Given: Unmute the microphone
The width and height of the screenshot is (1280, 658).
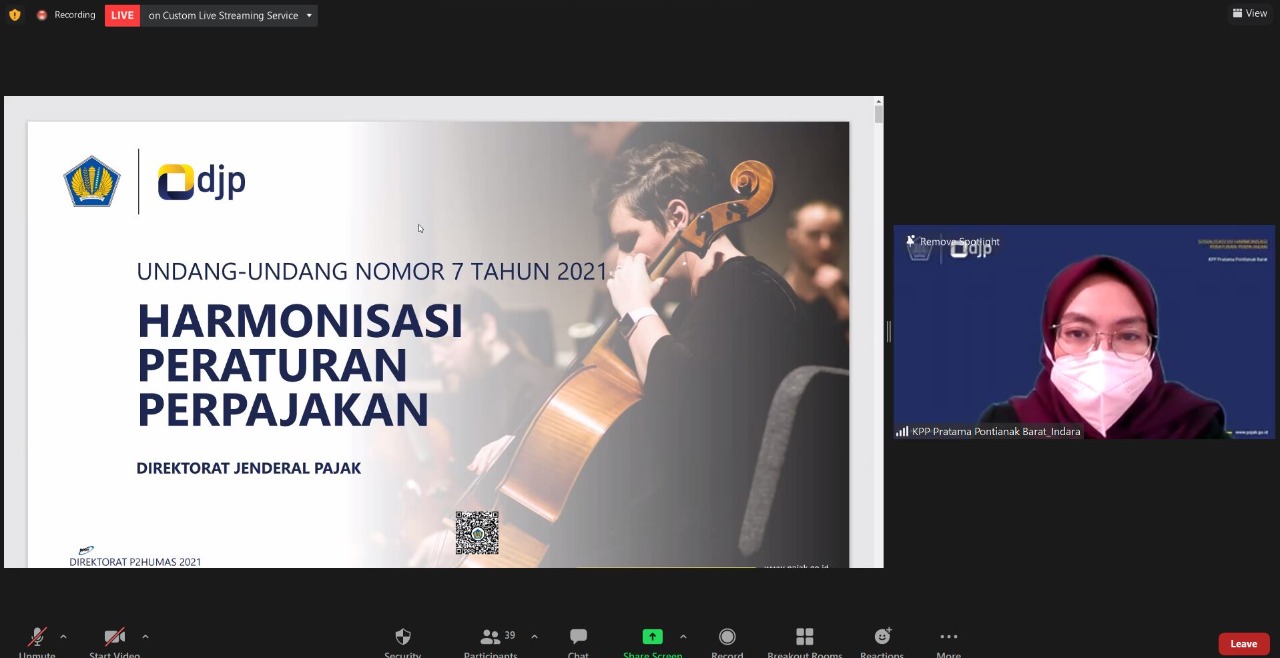Looking at the screenshot, I should 37,641.
